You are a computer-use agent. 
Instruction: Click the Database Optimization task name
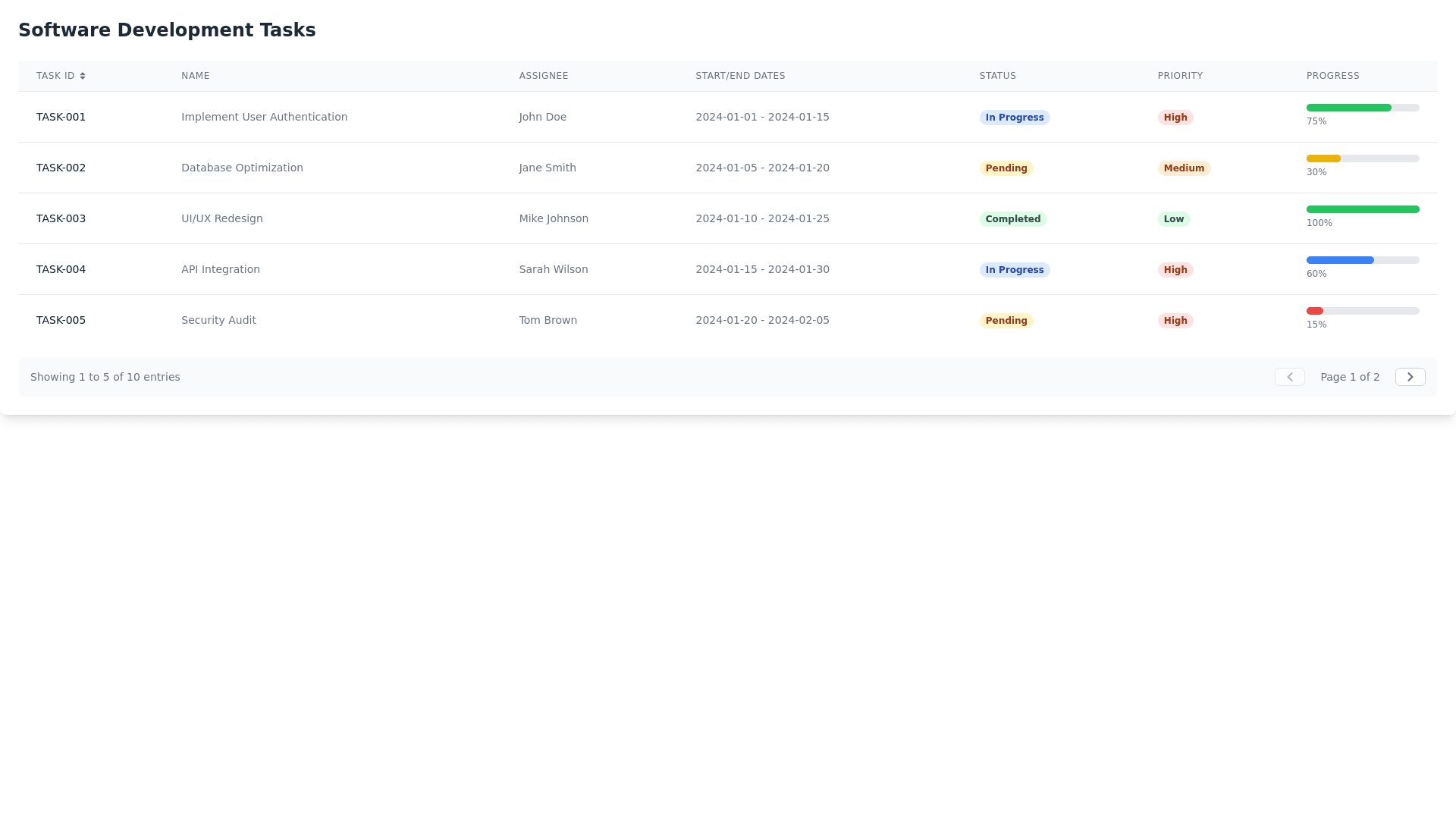click(242, 168)
